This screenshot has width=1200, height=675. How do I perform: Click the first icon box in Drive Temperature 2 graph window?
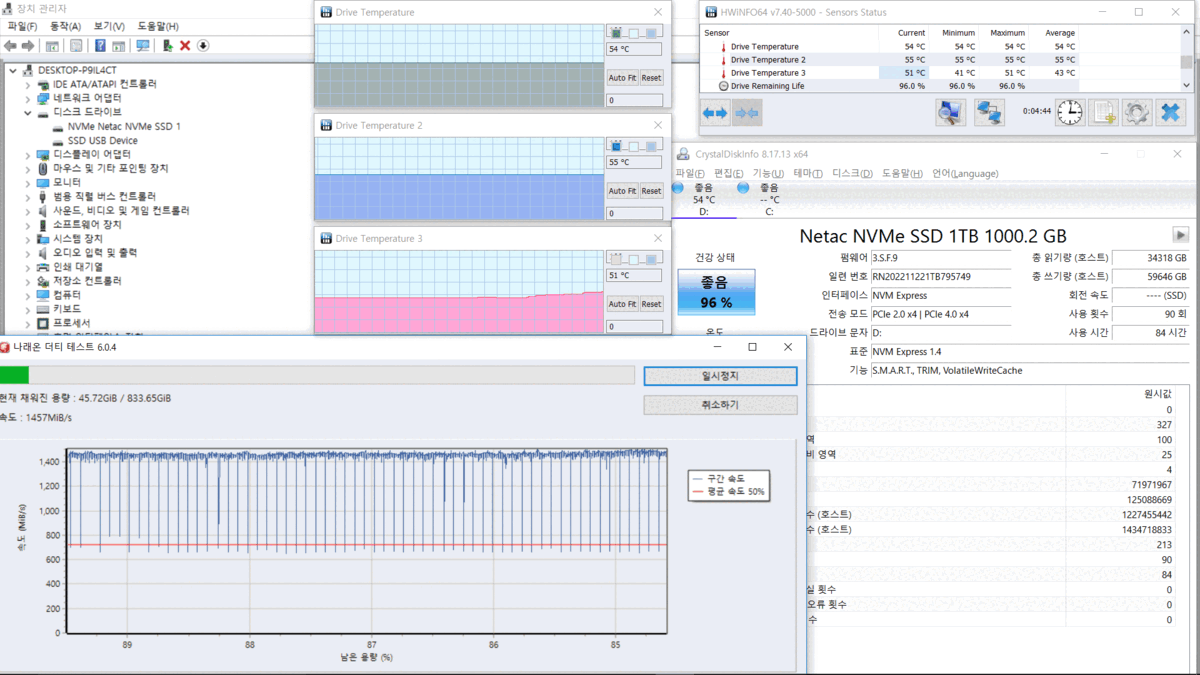[617, 146]
